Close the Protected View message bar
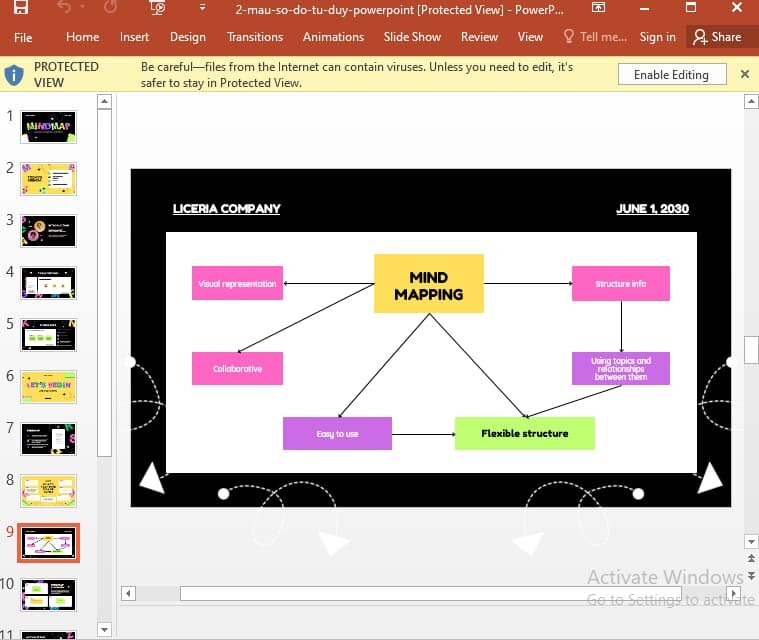 pos(745,74)
